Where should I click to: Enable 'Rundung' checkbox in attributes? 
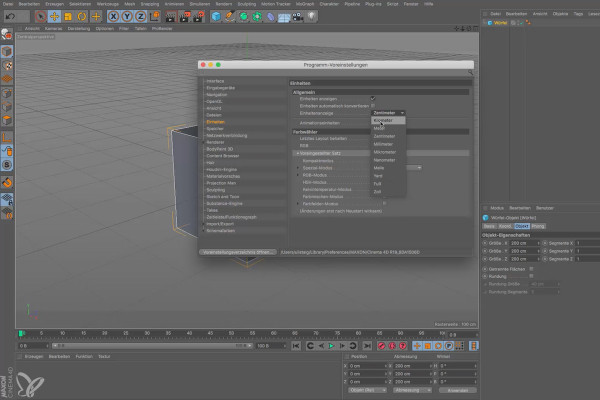531,276
